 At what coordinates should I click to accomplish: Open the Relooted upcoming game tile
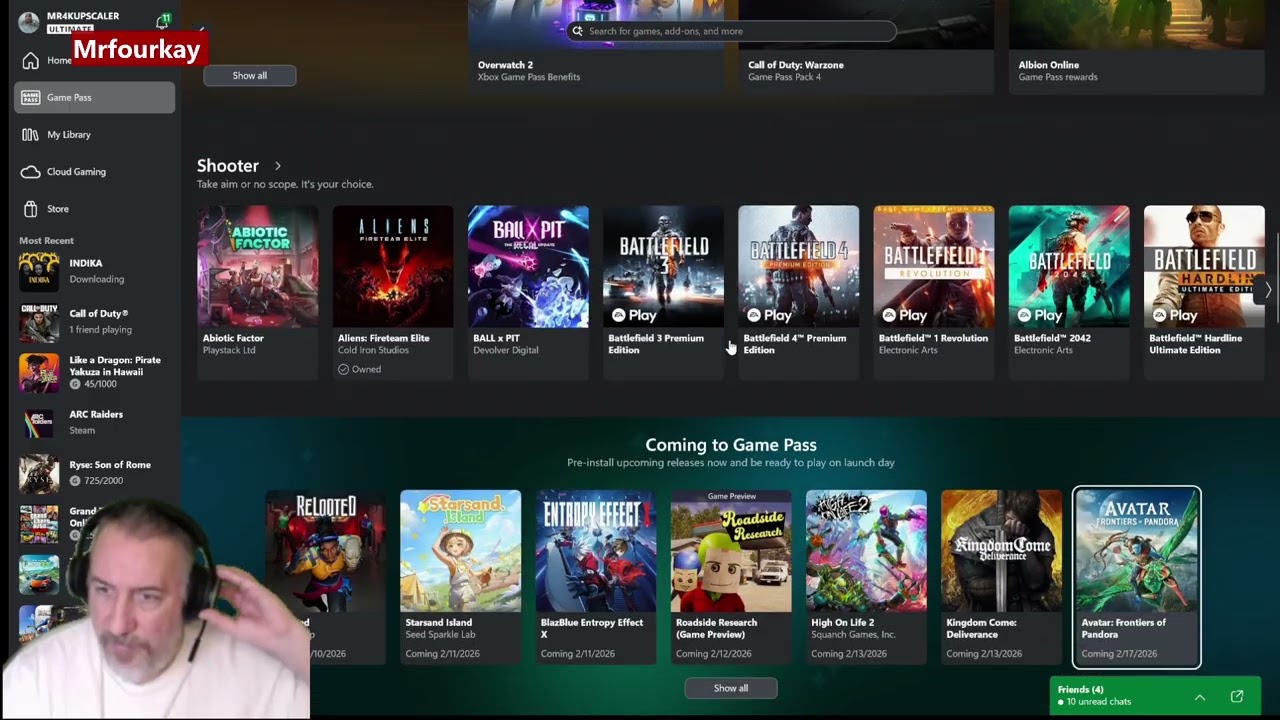point(326,577)
